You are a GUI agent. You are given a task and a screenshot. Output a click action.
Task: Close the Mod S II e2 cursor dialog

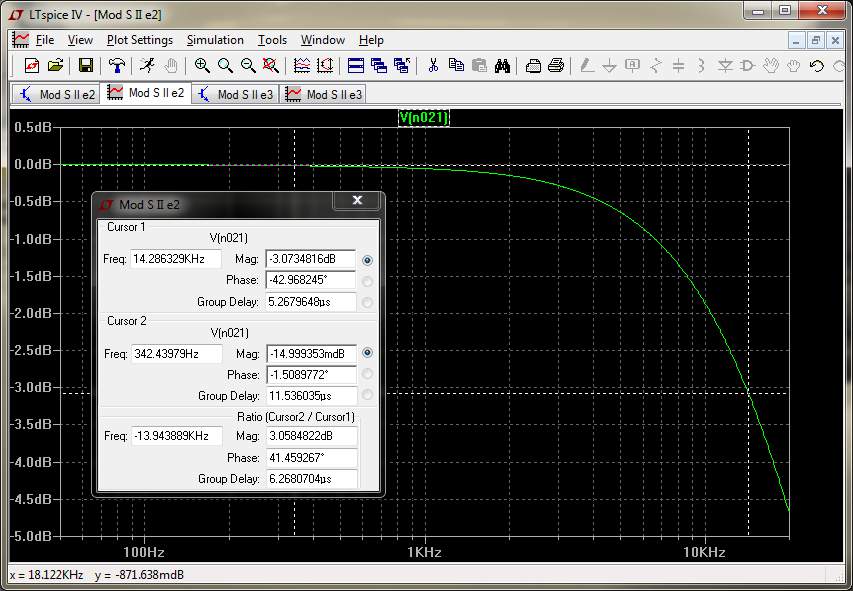pyautogui.click(x=357, y=202)
